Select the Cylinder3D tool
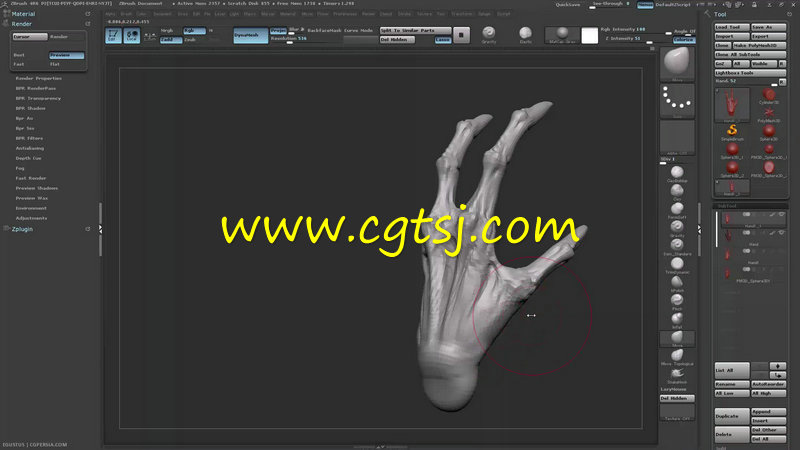The width and height of the screenshot is (800, 450). point(769,95)
